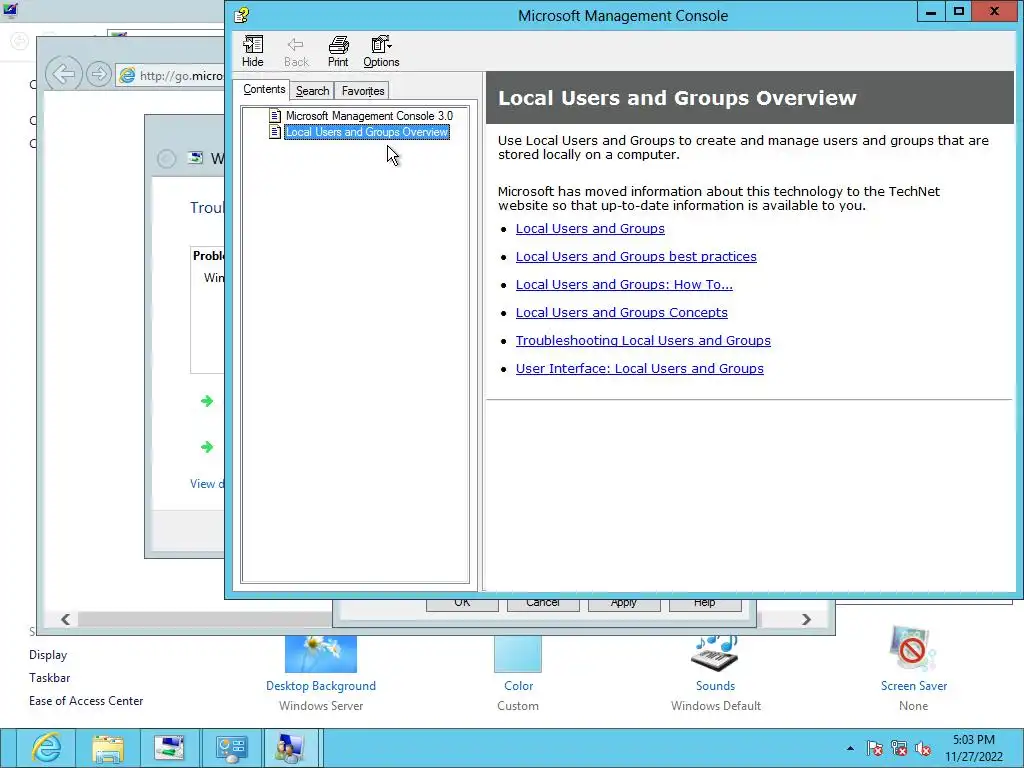Open Local Users and Groups Concepts link
This screenshot has height=768, width=1024.
click(621, 313)
